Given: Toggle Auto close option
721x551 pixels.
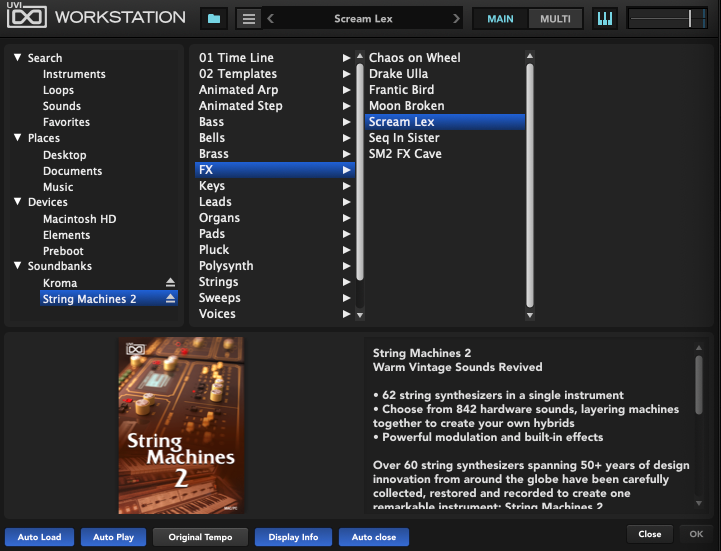Looking at the screenshot, I should (374, 537).
